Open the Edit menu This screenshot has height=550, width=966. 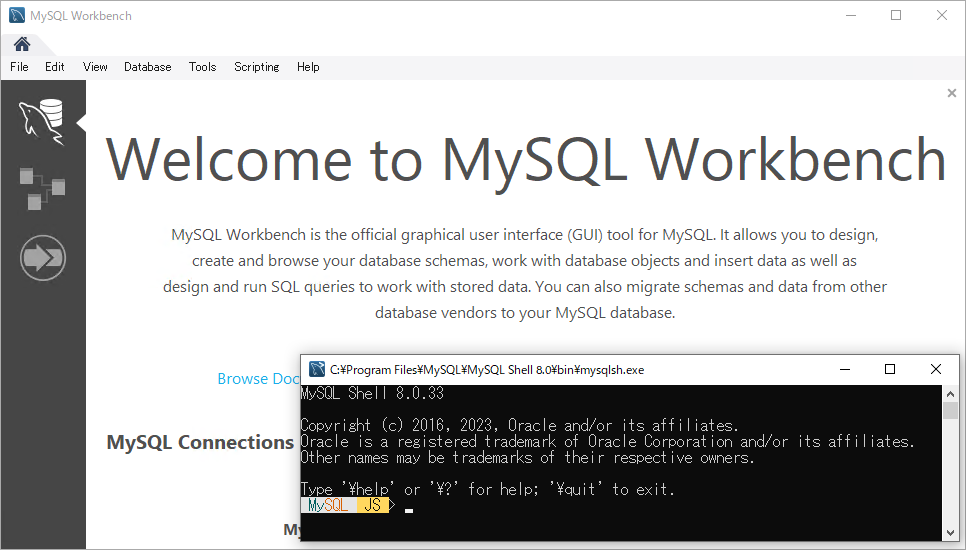pyautogui.click(x=54, y=67)
